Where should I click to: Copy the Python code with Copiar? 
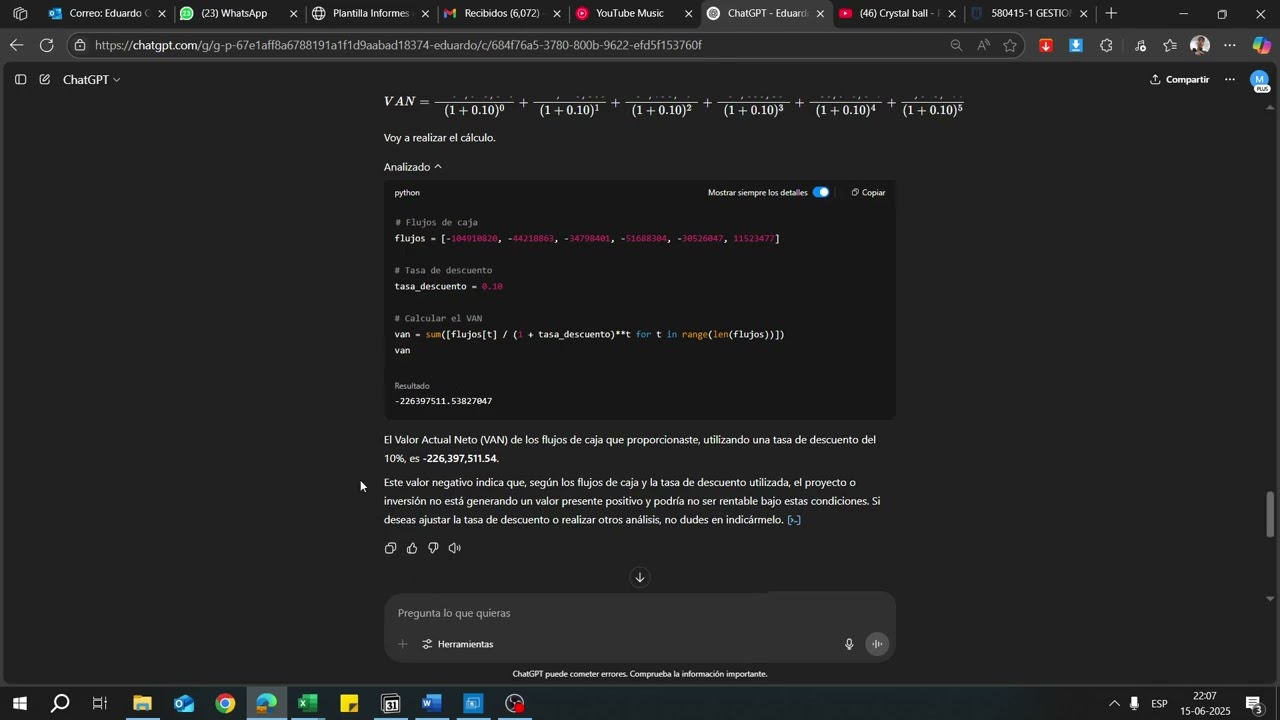click(x=868, y=192)
